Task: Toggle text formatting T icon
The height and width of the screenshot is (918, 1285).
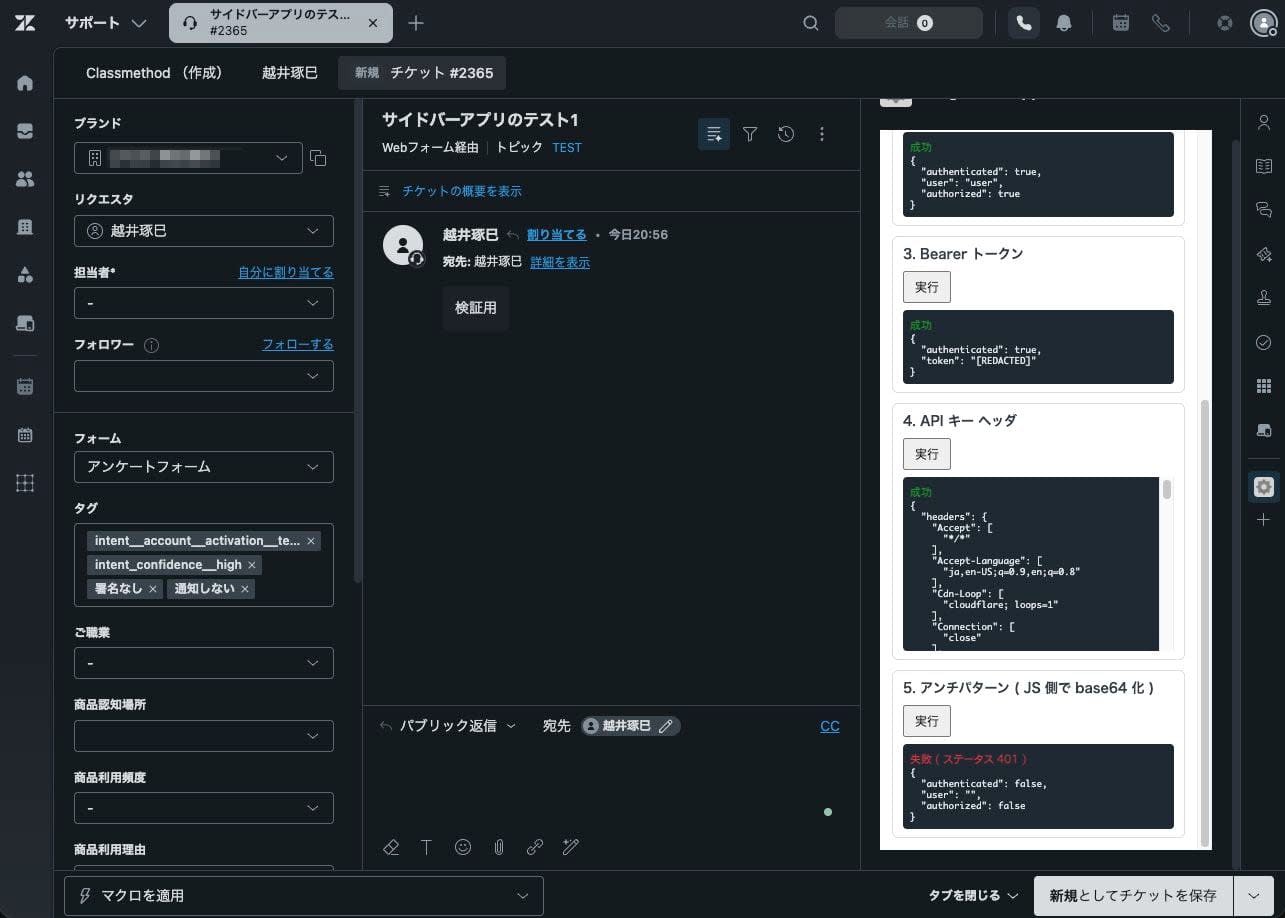Action: click(x=426, y=847)
